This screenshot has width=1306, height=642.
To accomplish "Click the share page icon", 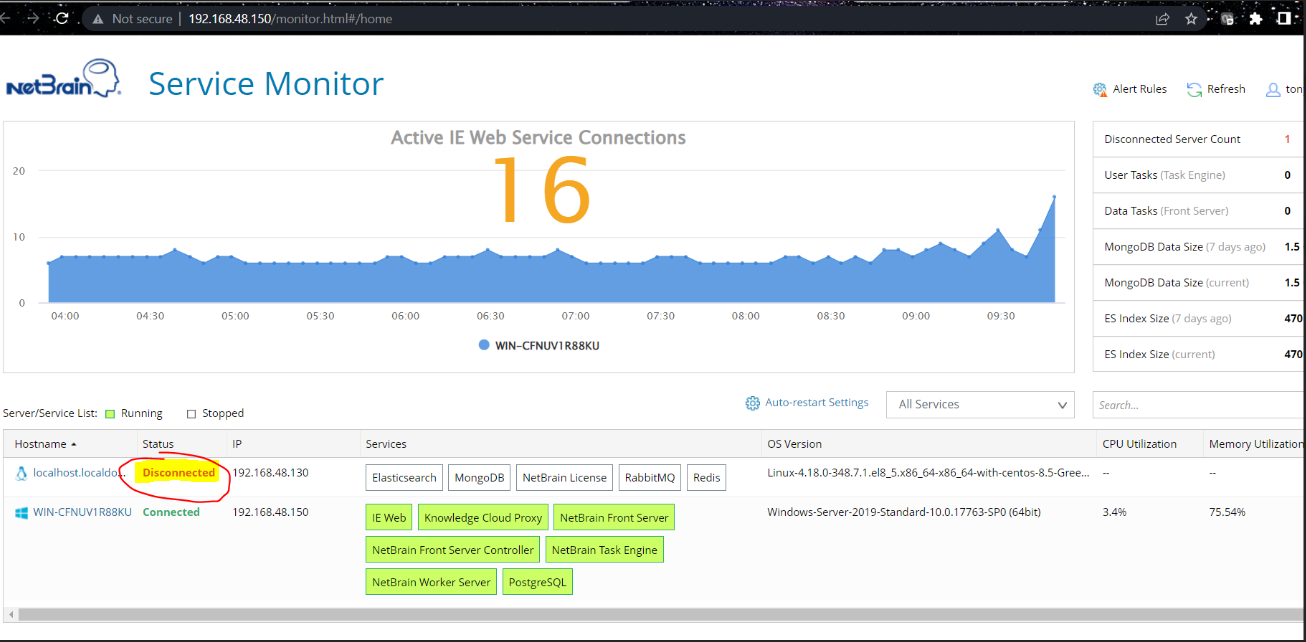I will tap(1162, 18).
